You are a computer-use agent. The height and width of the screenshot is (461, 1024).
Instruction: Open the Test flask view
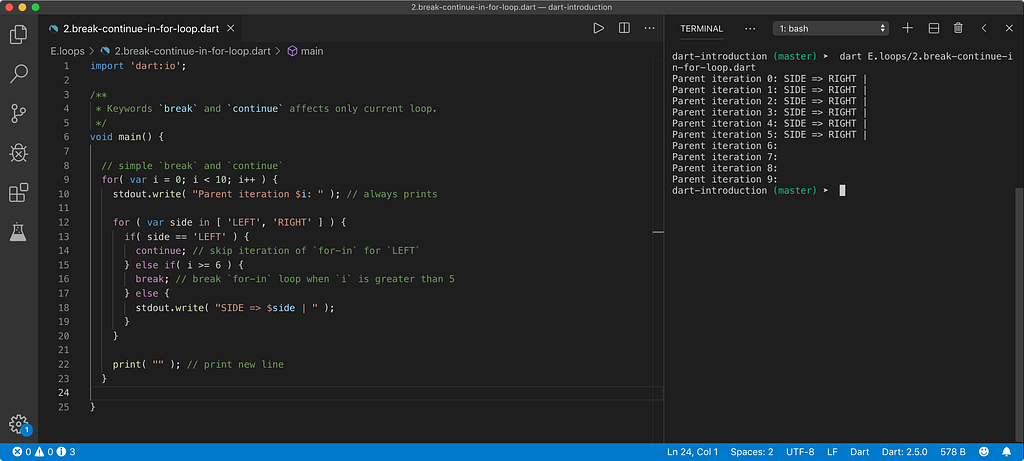point(18,232)
